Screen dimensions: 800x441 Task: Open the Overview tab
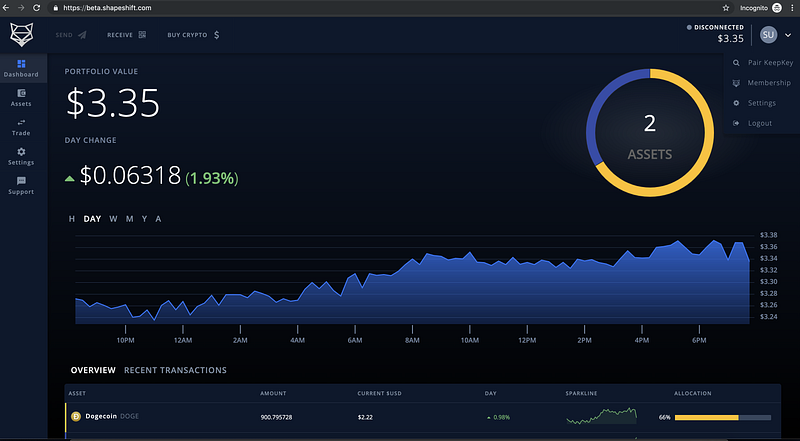coord(93,370)
